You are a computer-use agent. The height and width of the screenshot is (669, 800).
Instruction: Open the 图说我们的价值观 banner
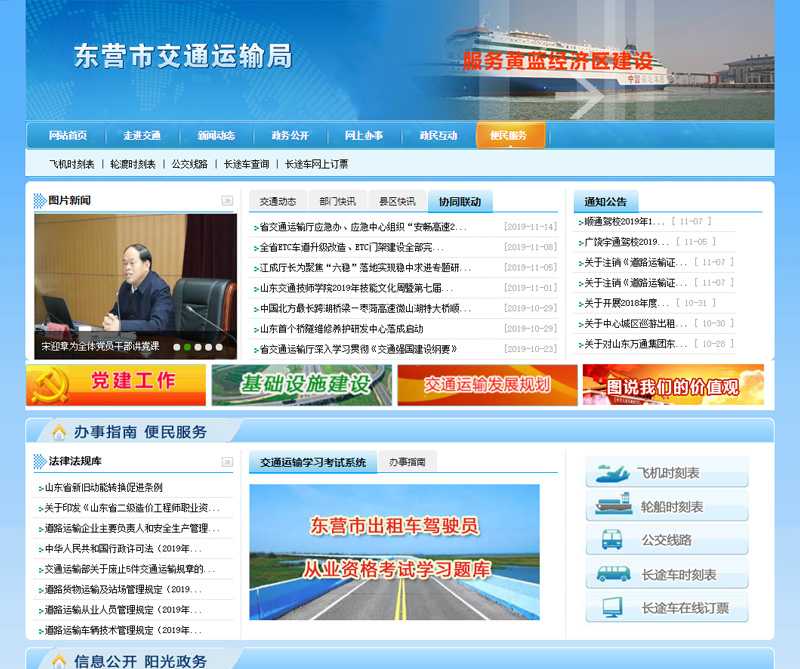coord(673,385)
